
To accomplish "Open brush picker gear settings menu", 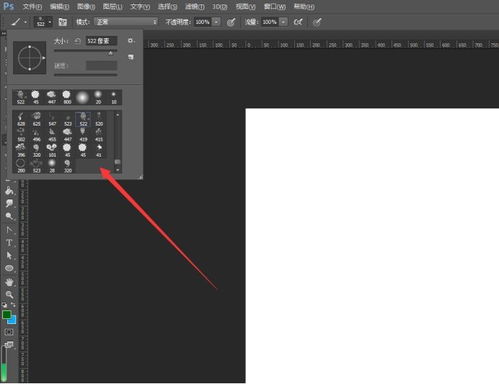I will (x=131, y=41).
